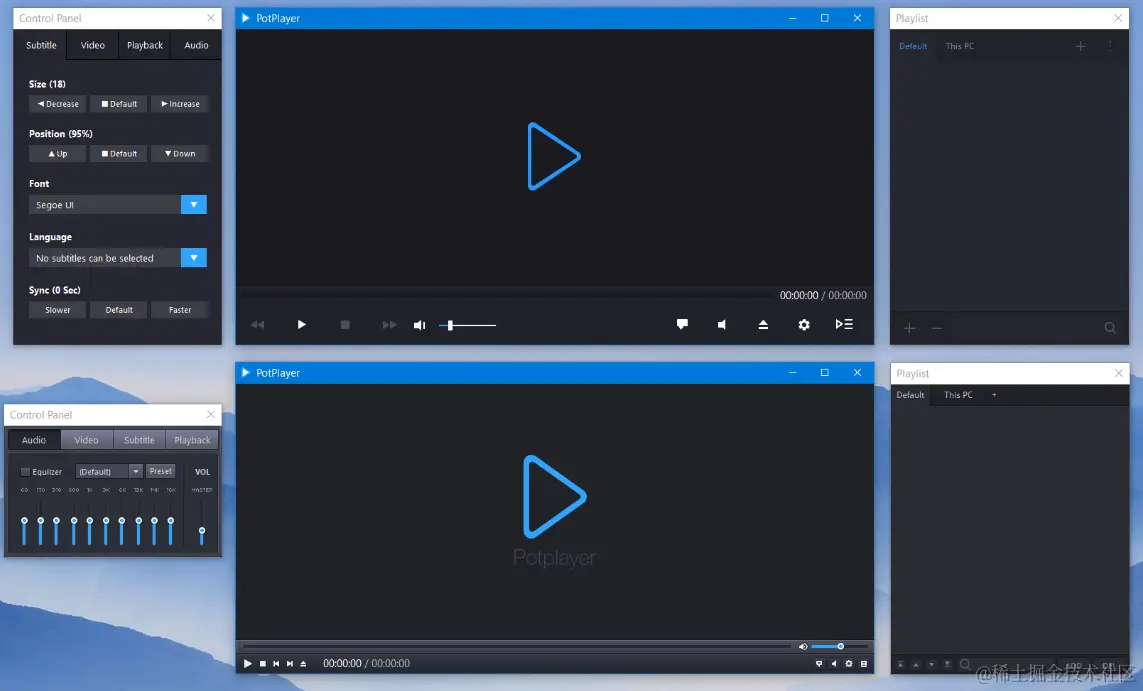Reset subtitle Size with its Default button
Viewport: 1143px width, 691px height.
coord(119,104)
